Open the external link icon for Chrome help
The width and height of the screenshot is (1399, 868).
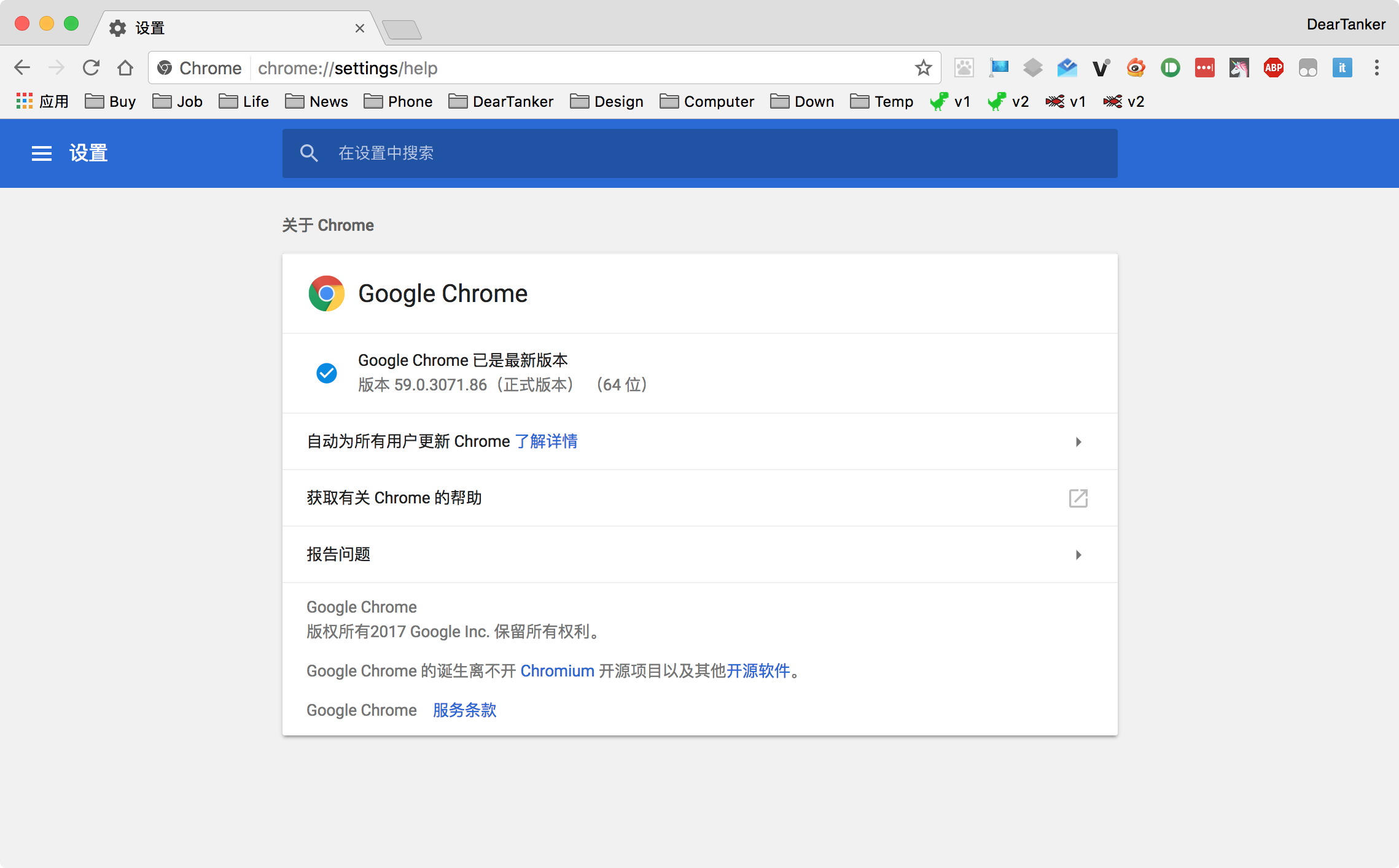1078,498
